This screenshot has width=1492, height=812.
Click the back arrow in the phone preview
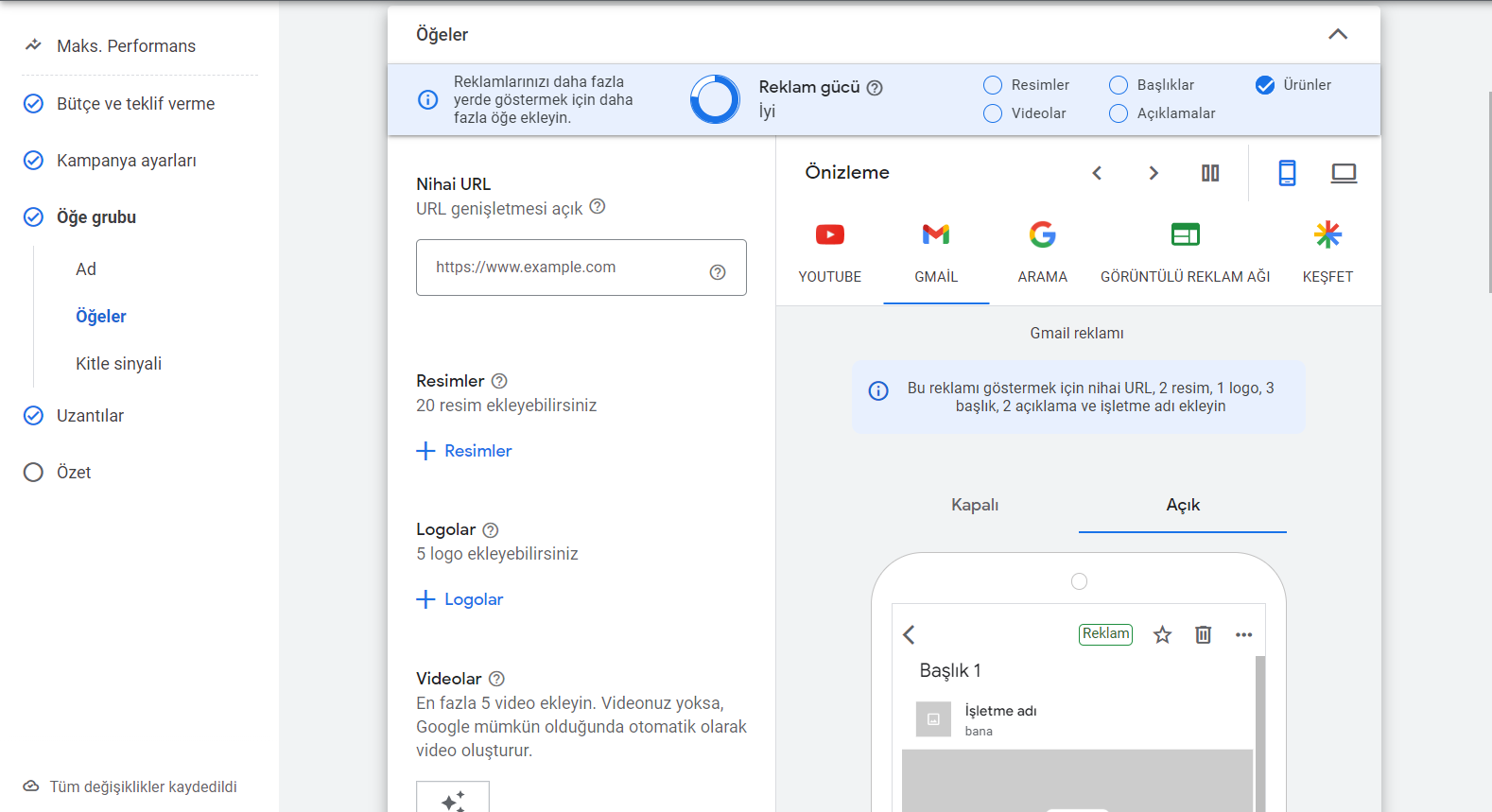pos(910,634)
